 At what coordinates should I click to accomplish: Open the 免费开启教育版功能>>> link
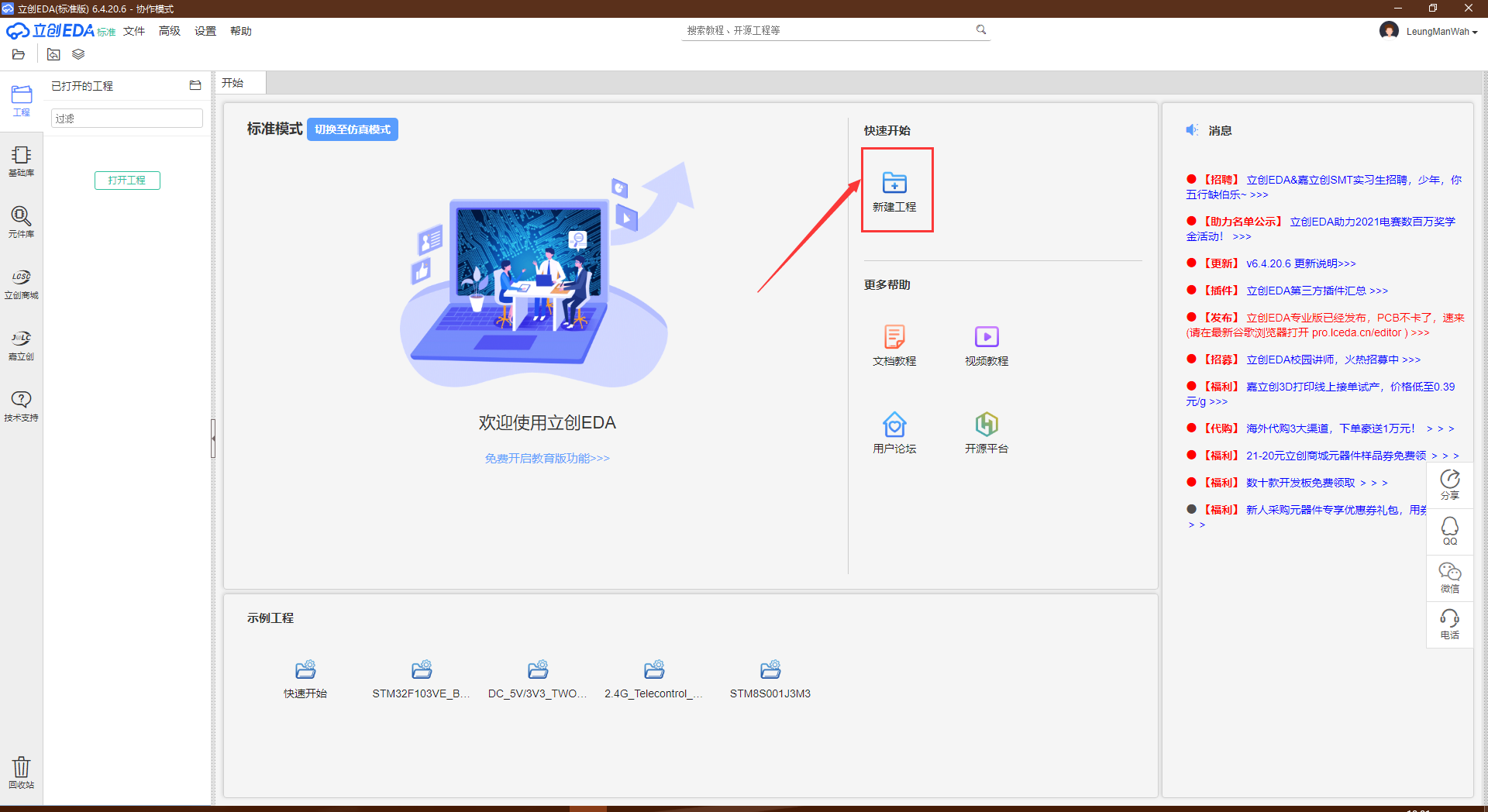click(x=547, y=458)
